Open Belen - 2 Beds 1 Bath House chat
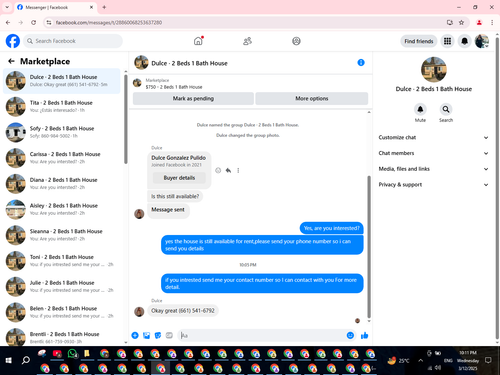 (62, 312)
